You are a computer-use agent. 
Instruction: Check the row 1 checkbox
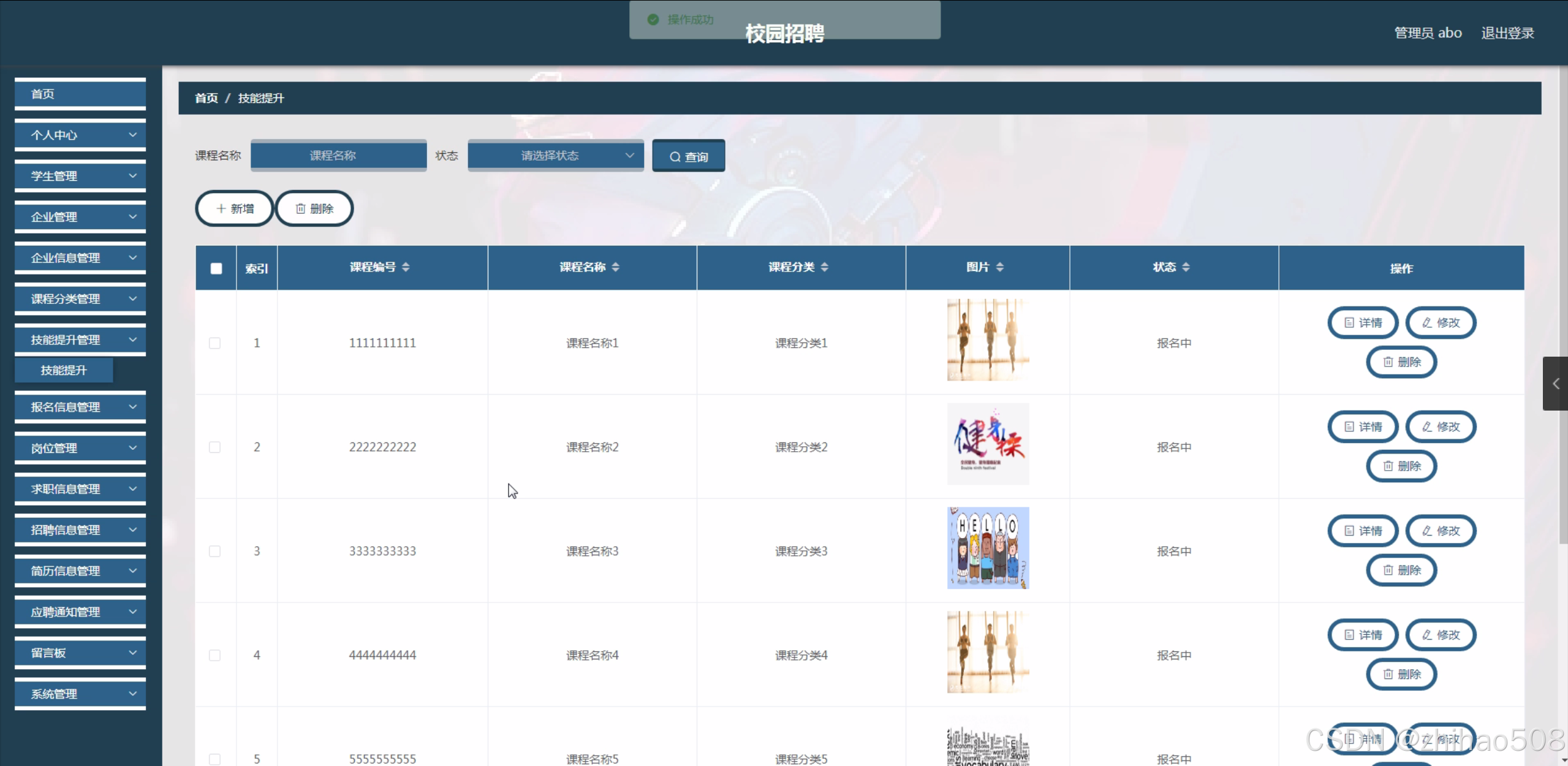pos(214,343)
